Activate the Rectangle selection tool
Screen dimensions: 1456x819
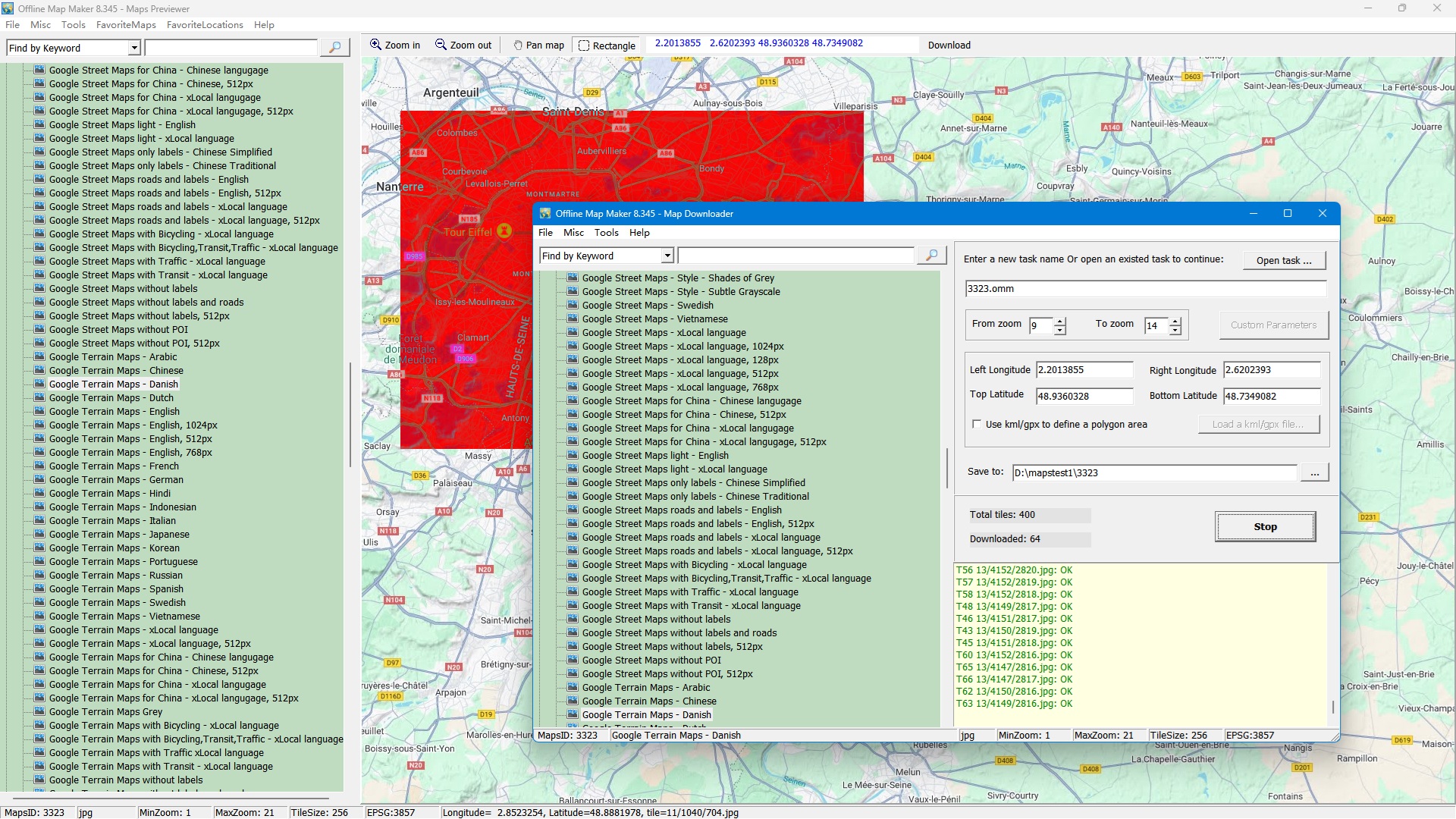tap(607, 45)
